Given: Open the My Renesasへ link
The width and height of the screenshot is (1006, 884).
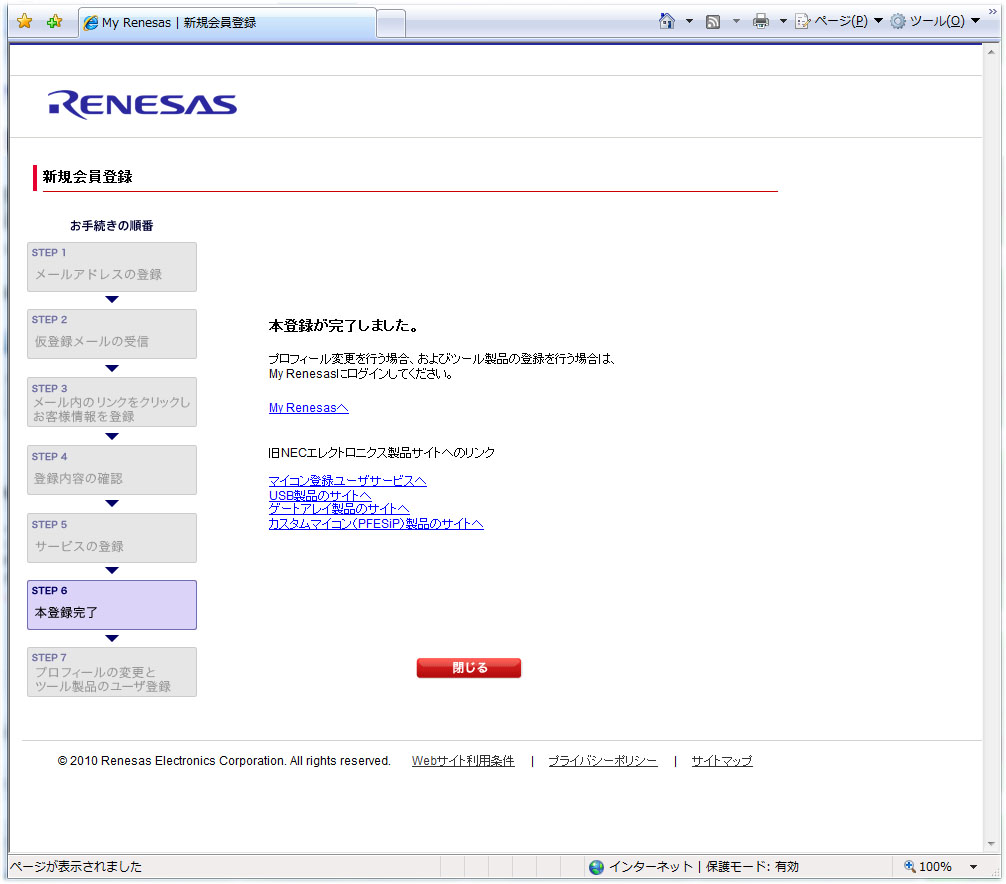Looking at the screenshot, I should (x=308, y=408).
